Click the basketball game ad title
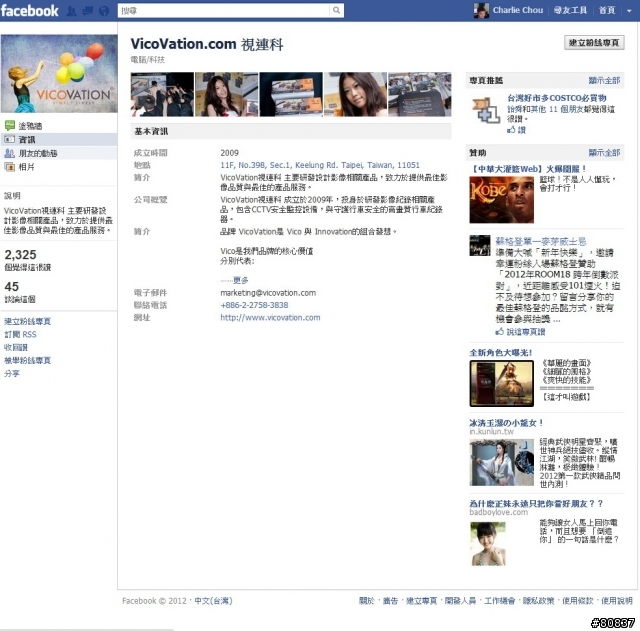The image size is (640, 631). pyautogui.click(x=529, y=169)
